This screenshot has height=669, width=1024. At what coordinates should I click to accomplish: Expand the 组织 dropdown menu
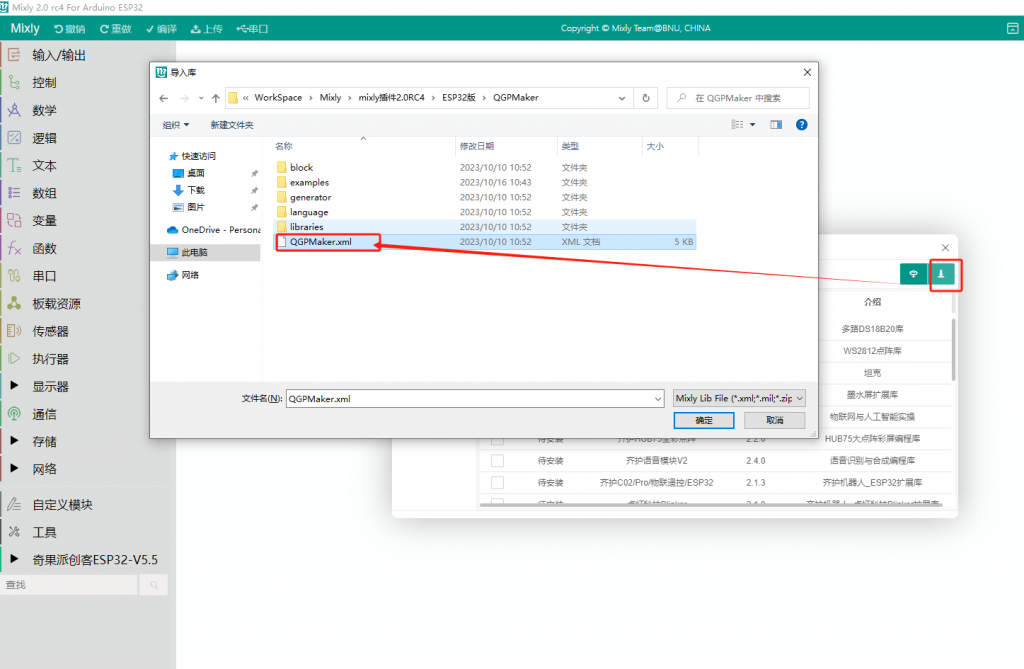coord(176,125)
